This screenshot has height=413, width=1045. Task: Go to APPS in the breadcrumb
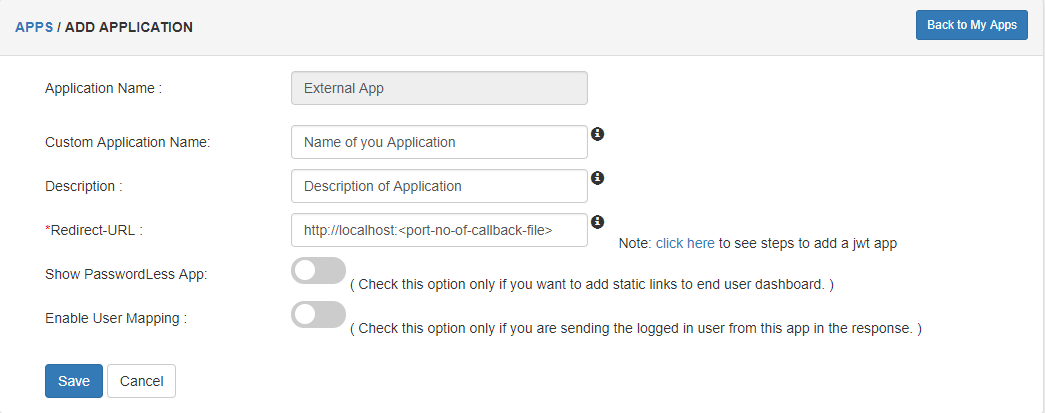coord(34,27)
